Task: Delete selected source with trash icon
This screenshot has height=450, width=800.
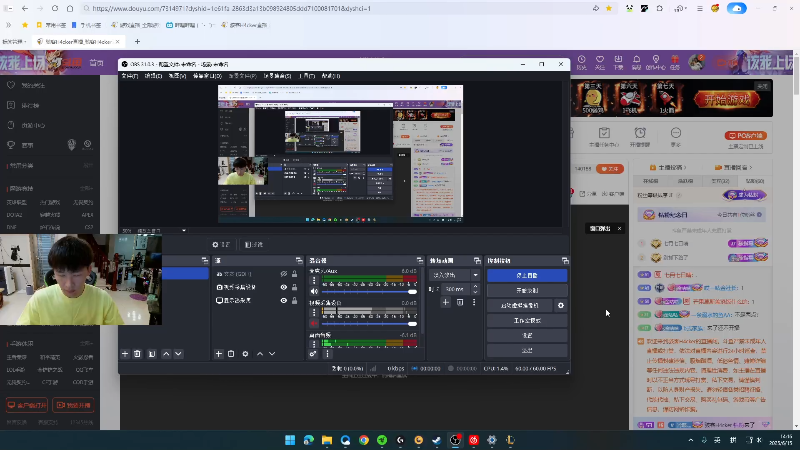Action: pyautogui.click(x=231, y=354)
